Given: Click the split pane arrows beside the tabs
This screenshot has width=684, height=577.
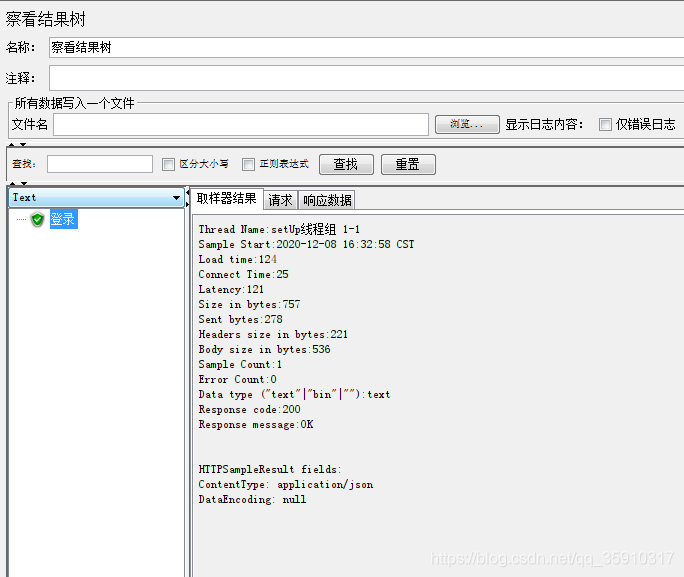Looking at the screenshot, I should (188, 198).
